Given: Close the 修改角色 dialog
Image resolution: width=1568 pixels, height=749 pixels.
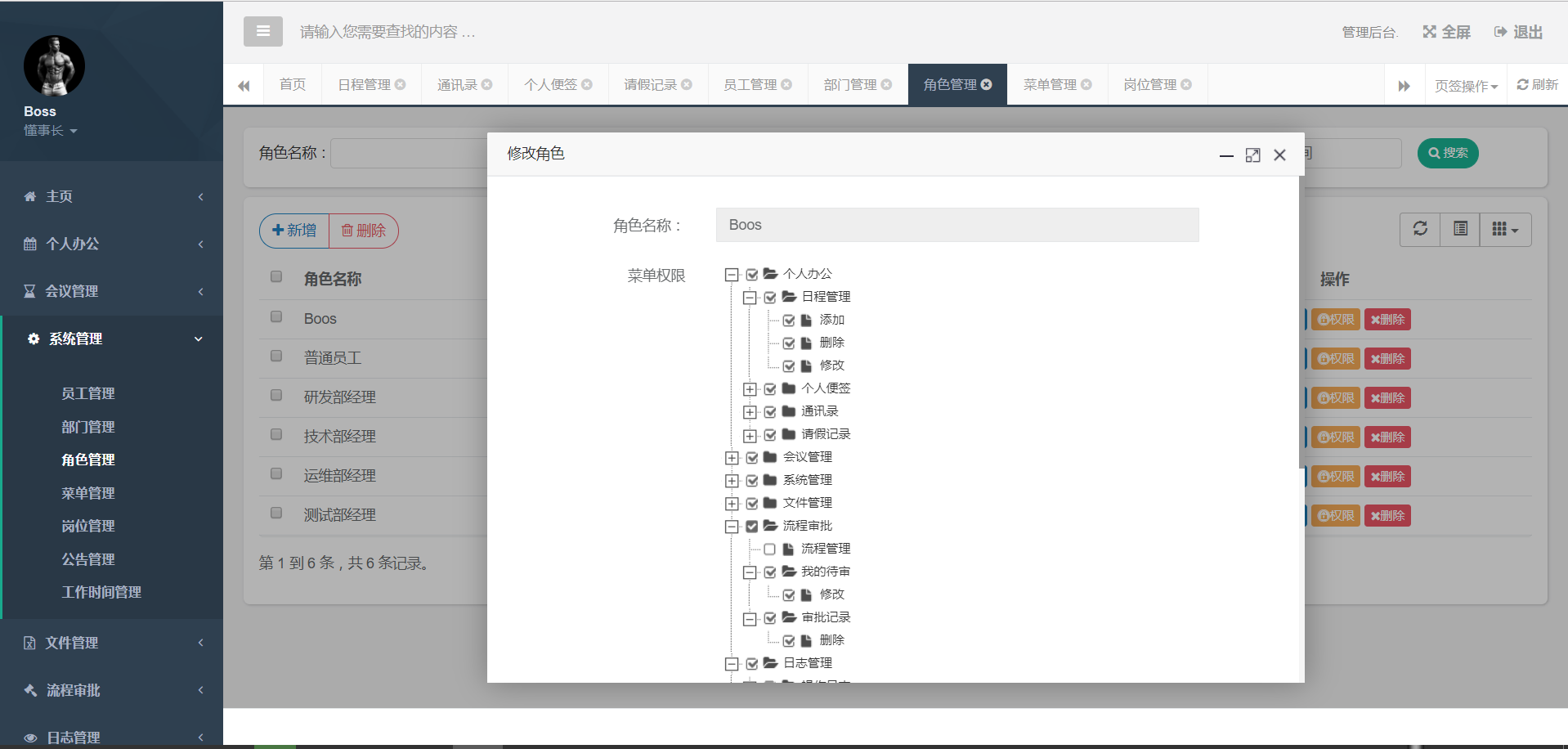Looking at the screenshot, I should [1279, 155].
